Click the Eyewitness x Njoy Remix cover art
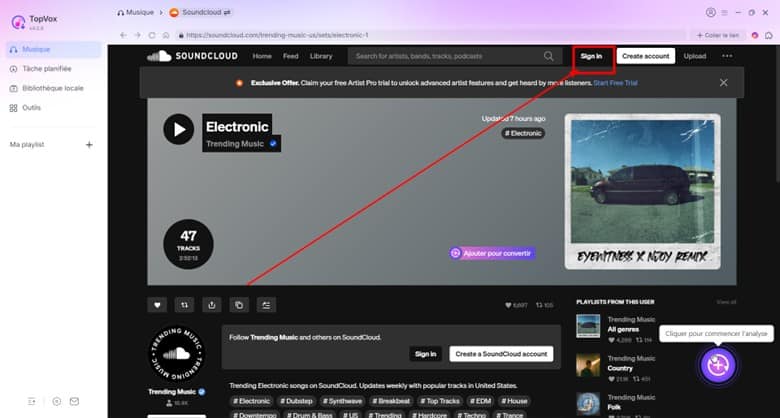The height and width of the screenshot is (418, 780). click(x=642, y=192)
